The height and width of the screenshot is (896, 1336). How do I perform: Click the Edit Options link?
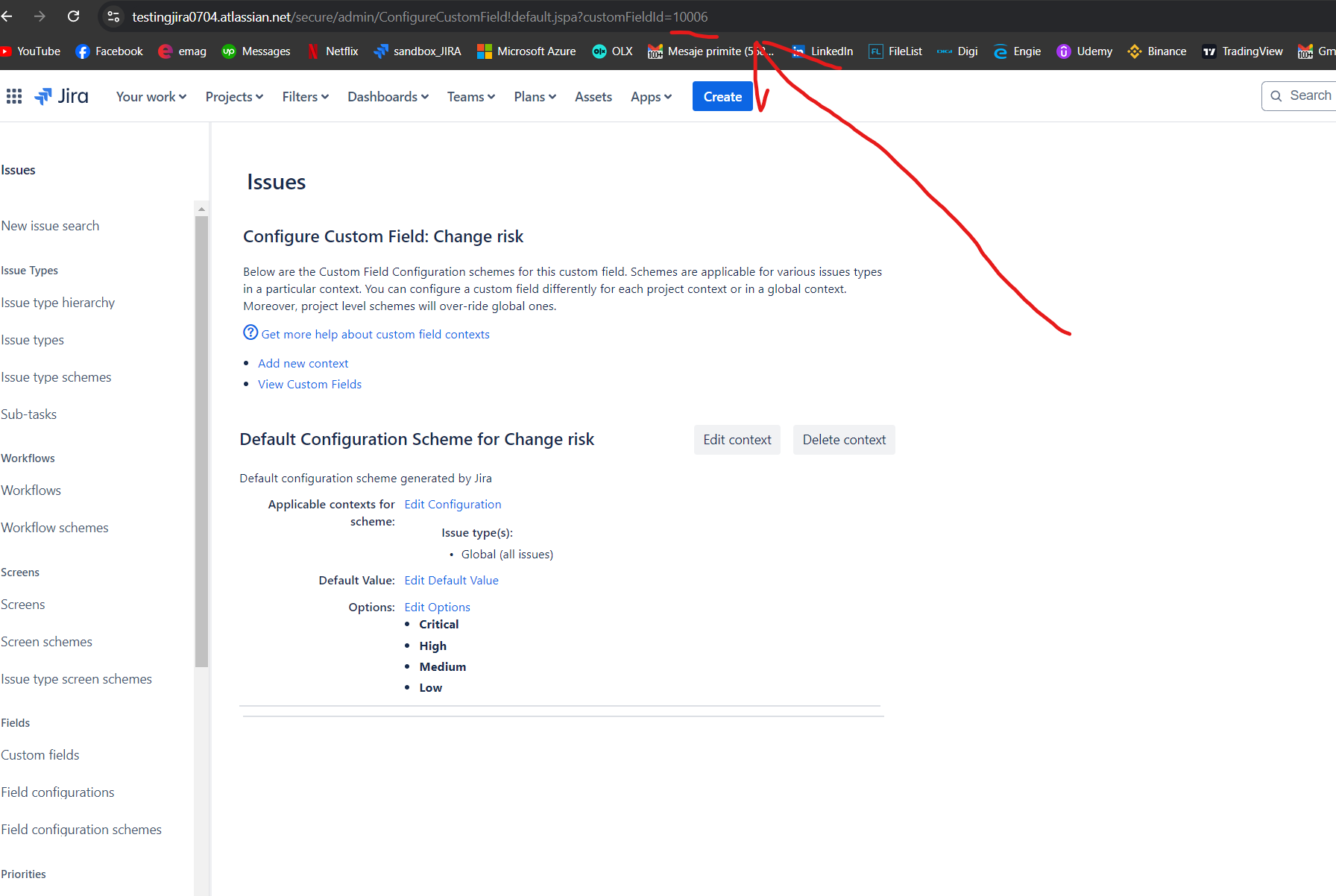click(437, 608)
